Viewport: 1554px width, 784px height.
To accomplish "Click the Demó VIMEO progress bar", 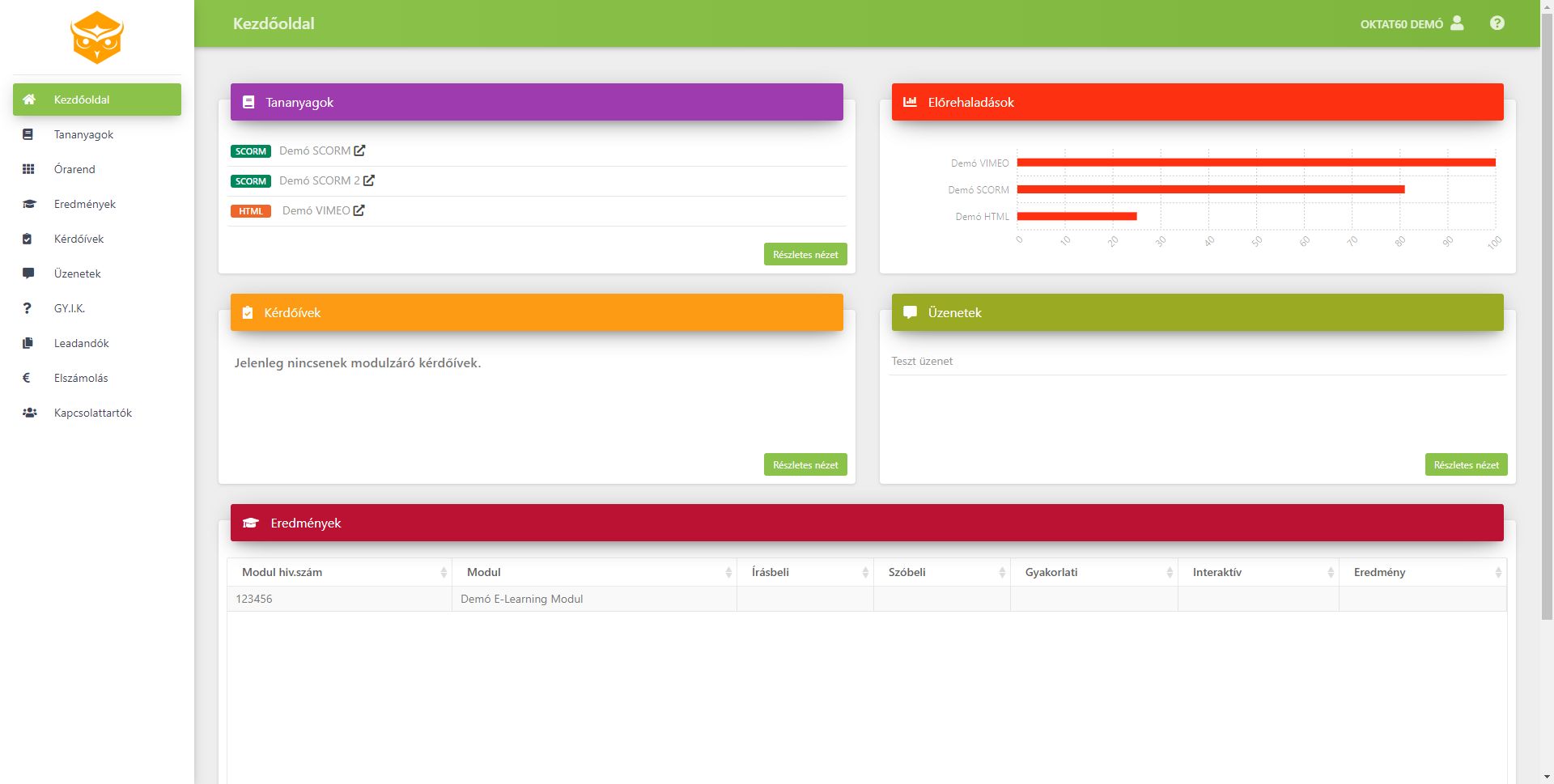I will tap(1255, 163).
